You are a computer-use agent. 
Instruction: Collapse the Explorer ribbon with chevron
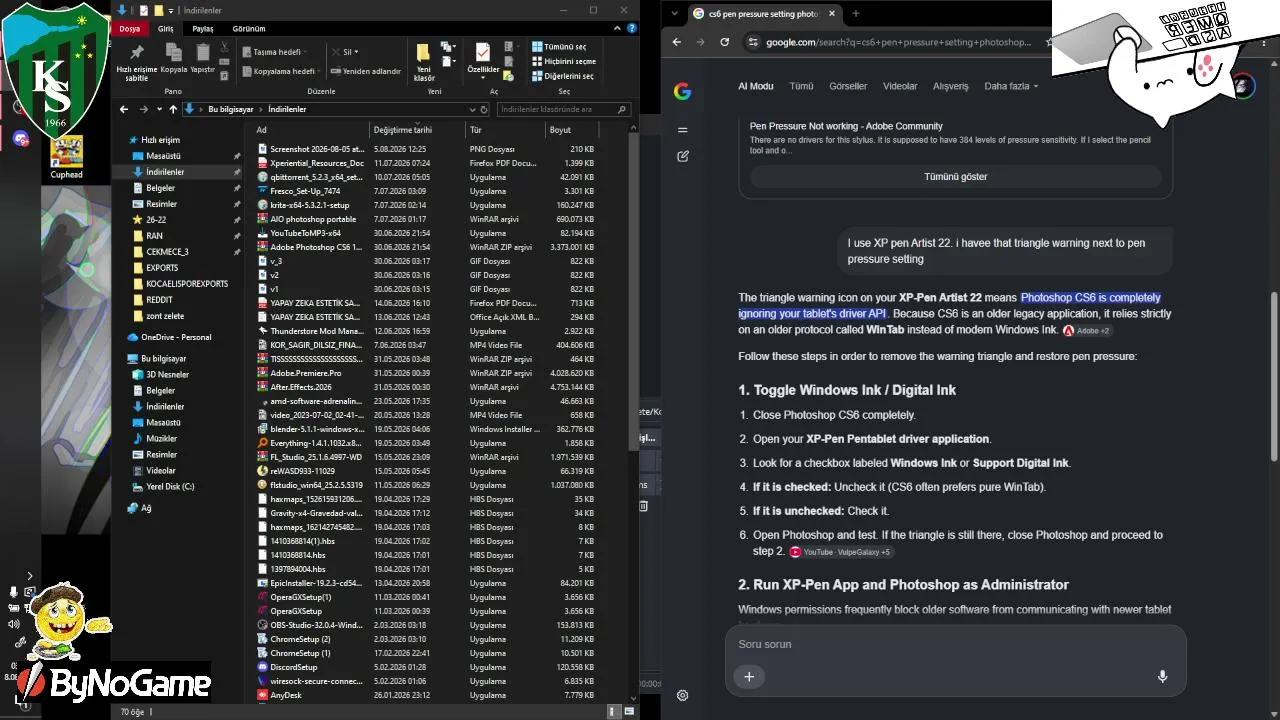(617, 28)
